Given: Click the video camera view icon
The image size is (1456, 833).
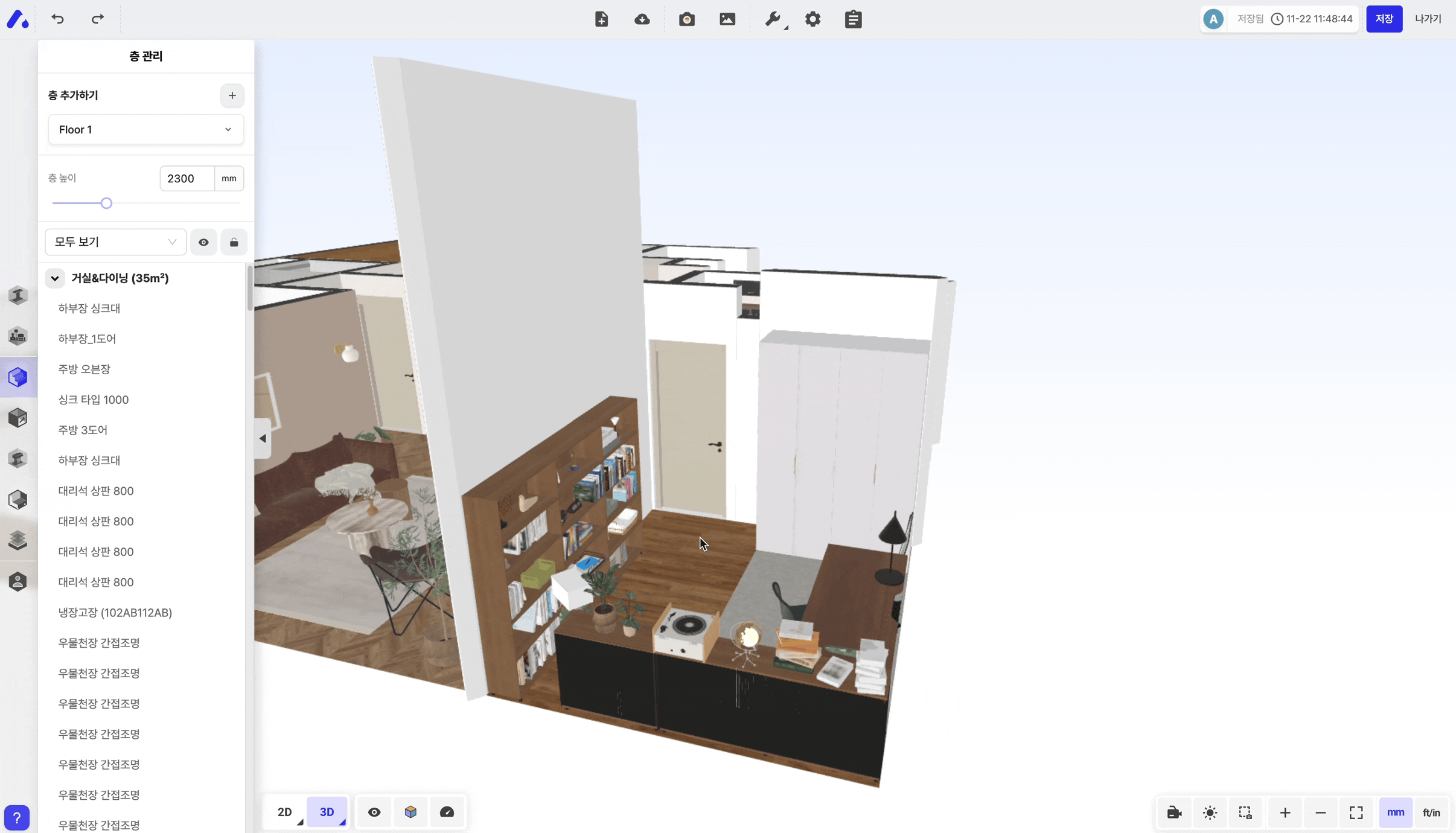Looking at the screenshot, I should click(1174, 812).
